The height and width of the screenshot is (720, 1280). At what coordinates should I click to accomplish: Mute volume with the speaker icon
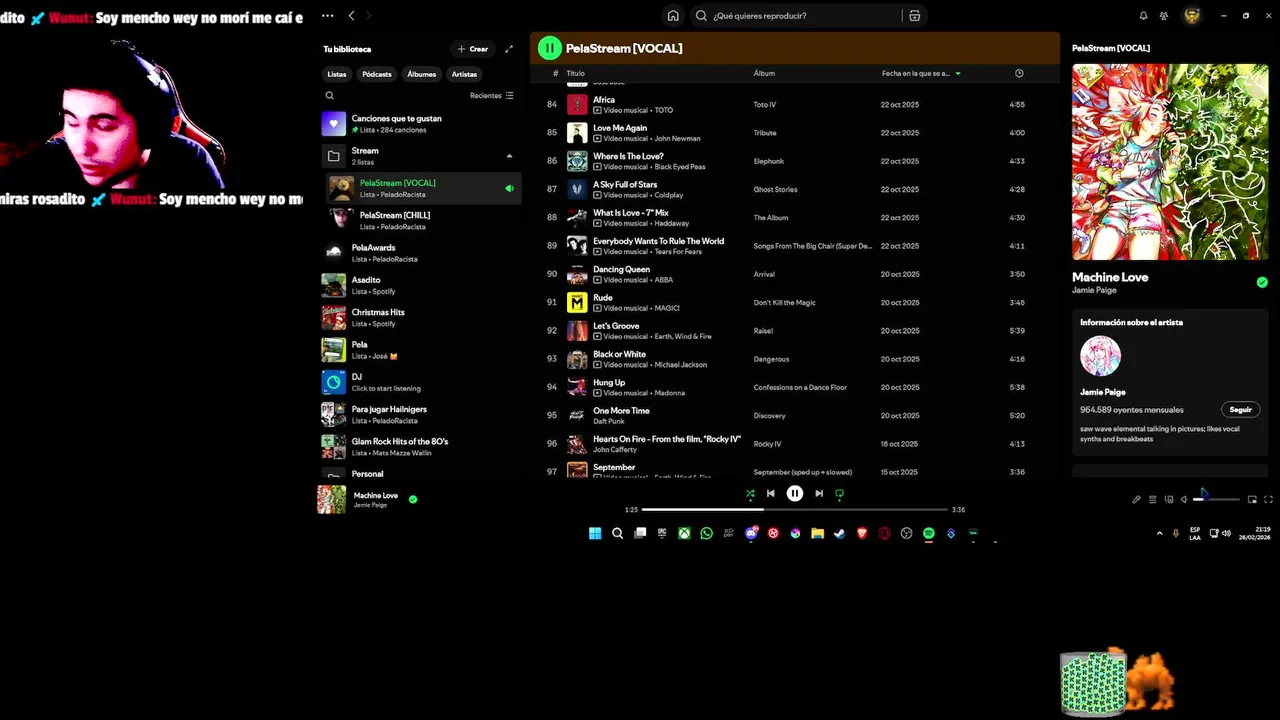point(1184,499)
